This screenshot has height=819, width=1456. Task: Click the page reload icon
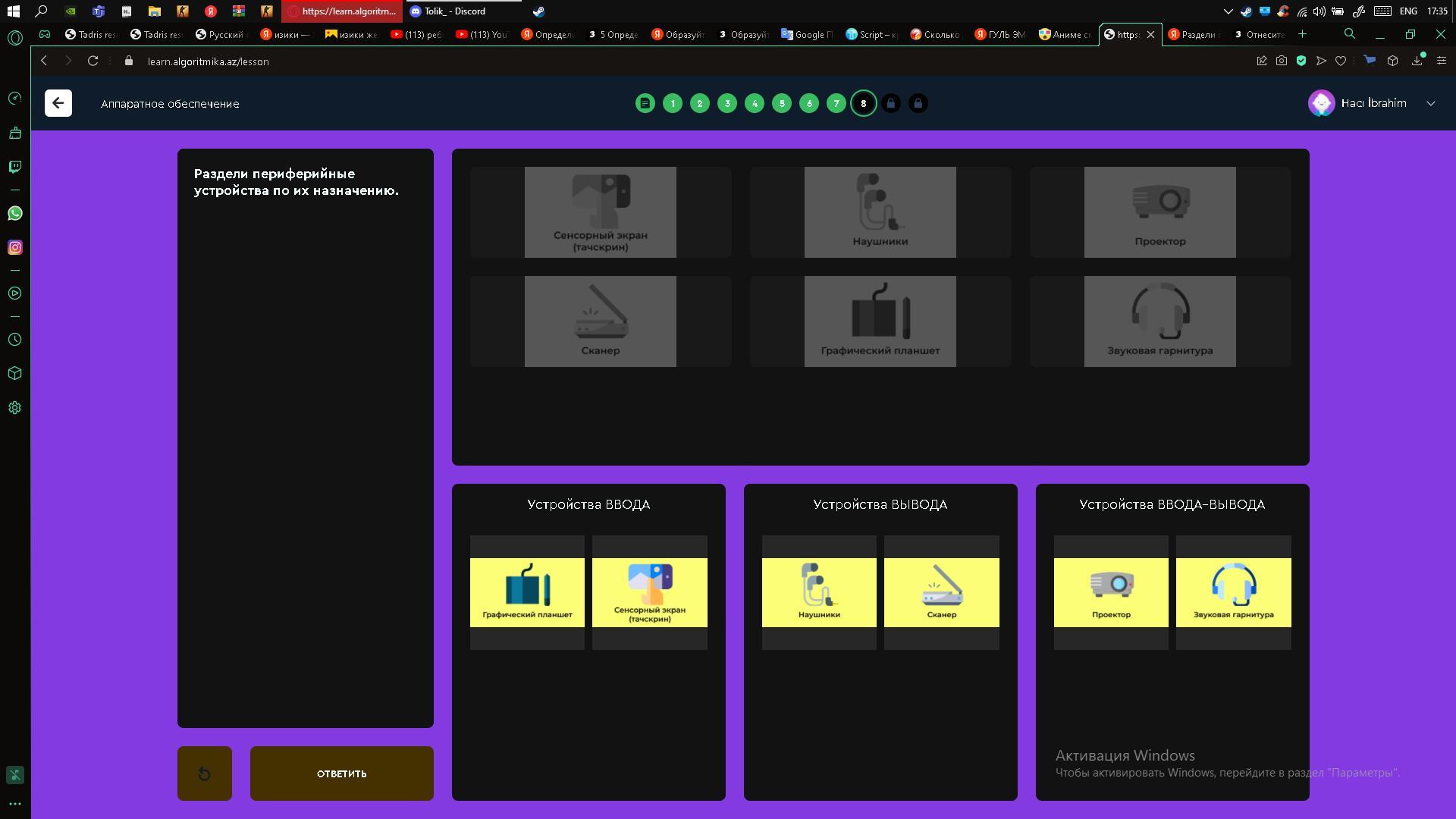93,61
